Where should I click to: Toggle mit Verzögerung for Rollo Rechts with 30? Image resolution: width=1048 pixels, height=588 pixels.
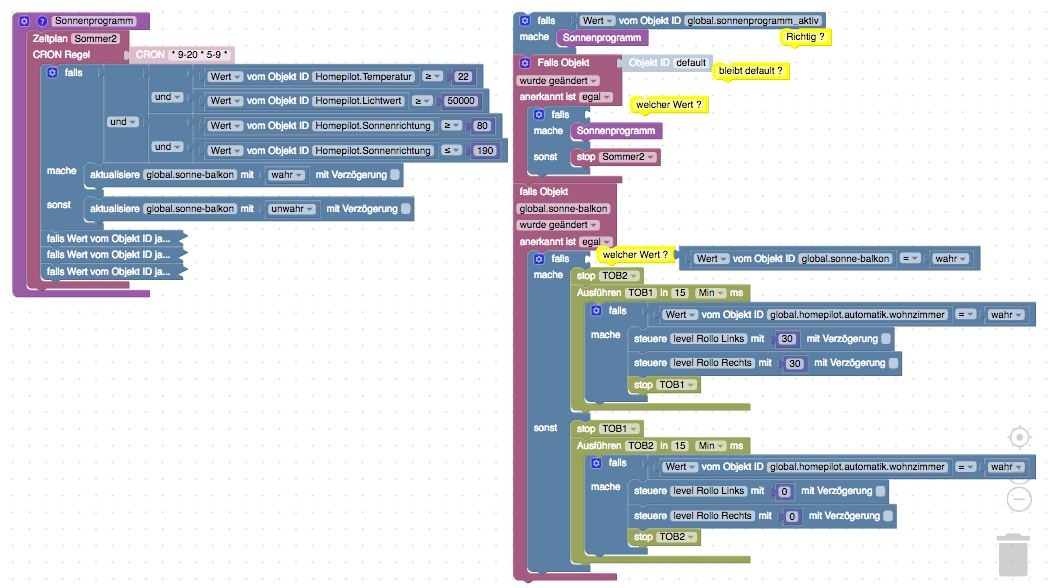[893, 363]
